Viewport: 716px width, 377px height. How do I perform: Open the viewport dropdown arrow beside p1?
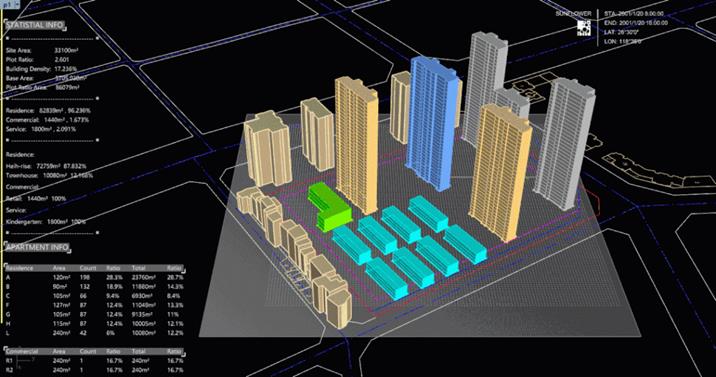pyautogui.click(x=17, y=4)
